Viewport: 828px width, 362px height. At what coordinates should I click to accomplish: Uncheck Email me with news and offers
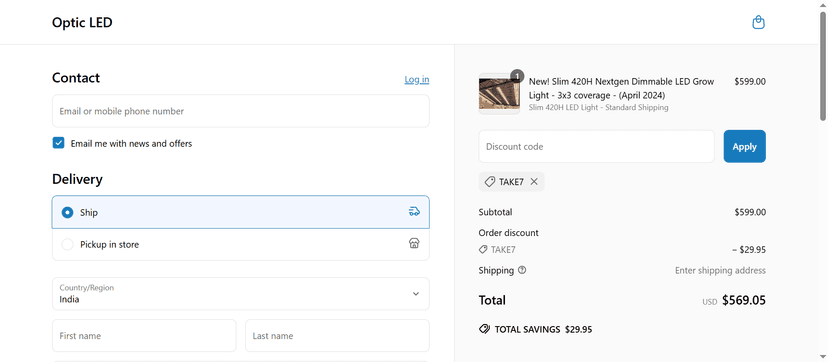coord(58,143)
